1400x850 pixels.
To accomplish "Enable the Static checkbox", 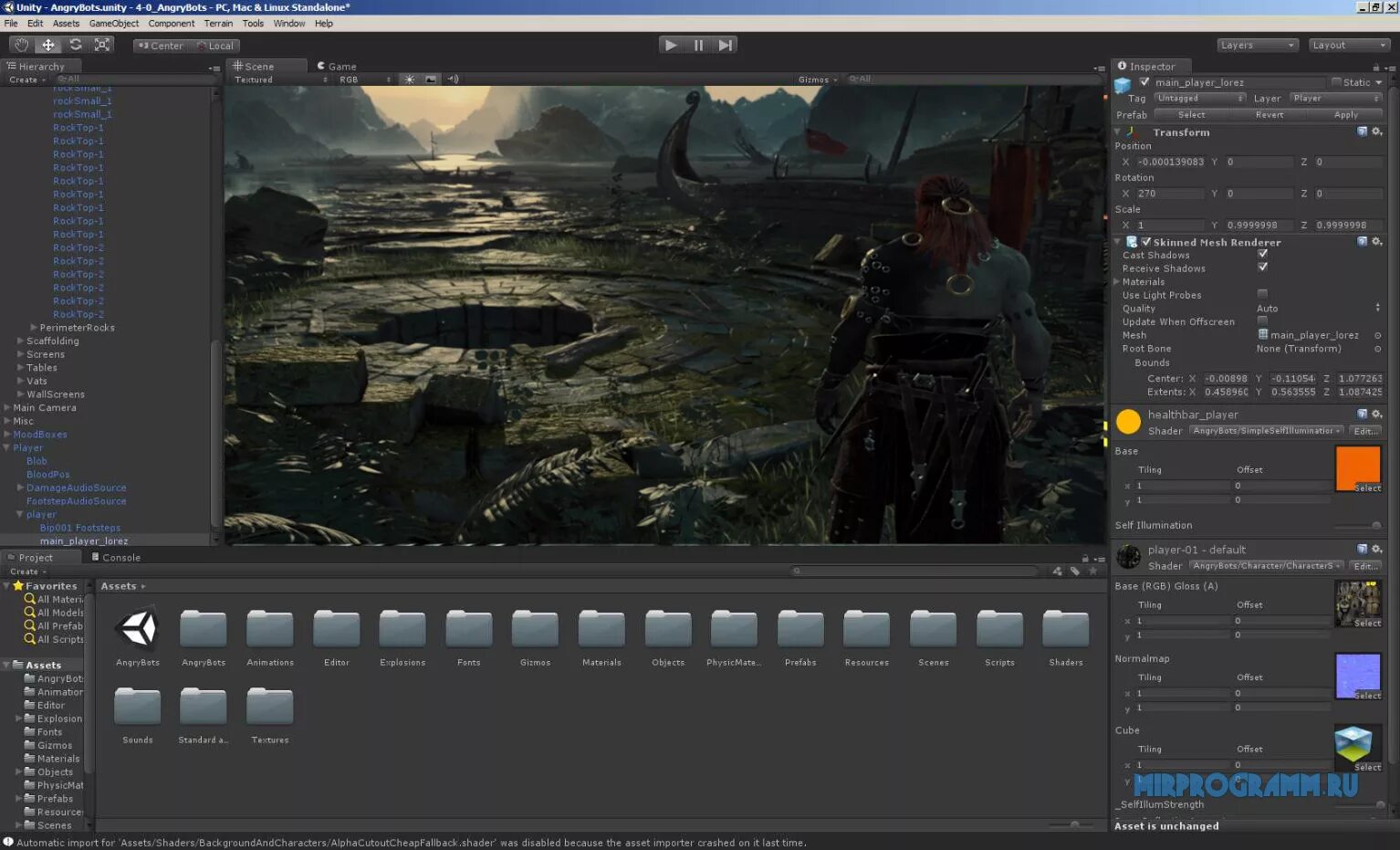I will pos(1336,82).
